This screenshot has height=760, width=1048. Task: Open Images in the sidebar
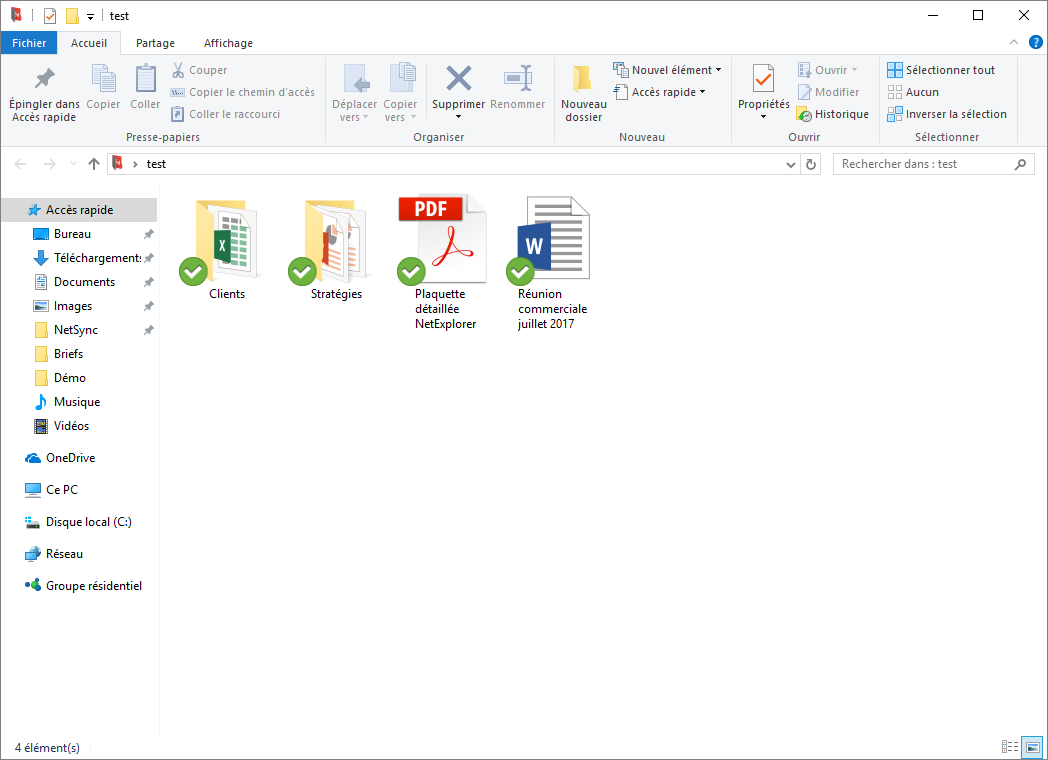pyautogui.click(x=73, y=306)
